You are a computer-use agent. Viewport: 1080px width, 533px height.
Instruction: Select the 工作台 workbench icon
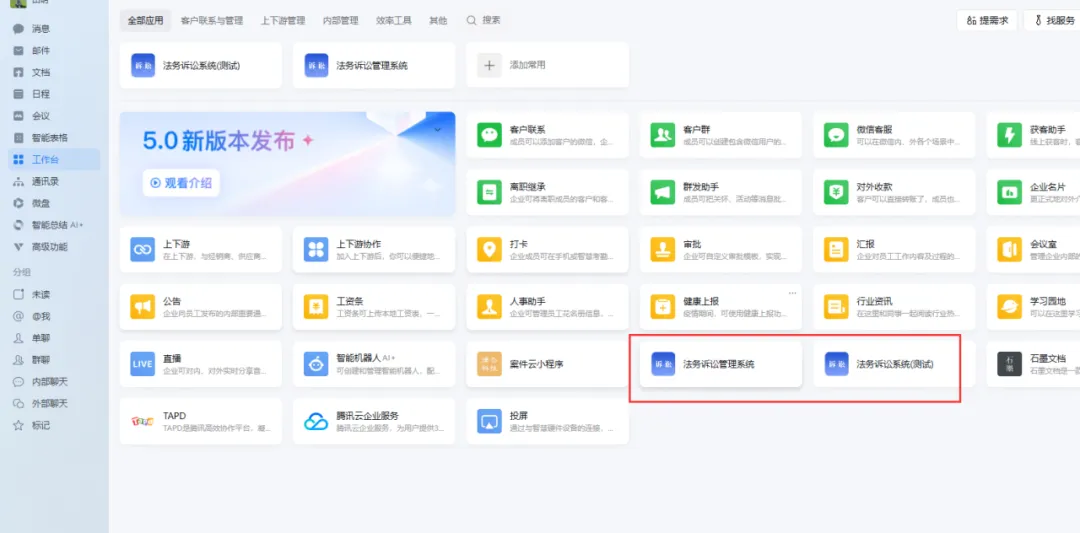[x=19, y=160]
